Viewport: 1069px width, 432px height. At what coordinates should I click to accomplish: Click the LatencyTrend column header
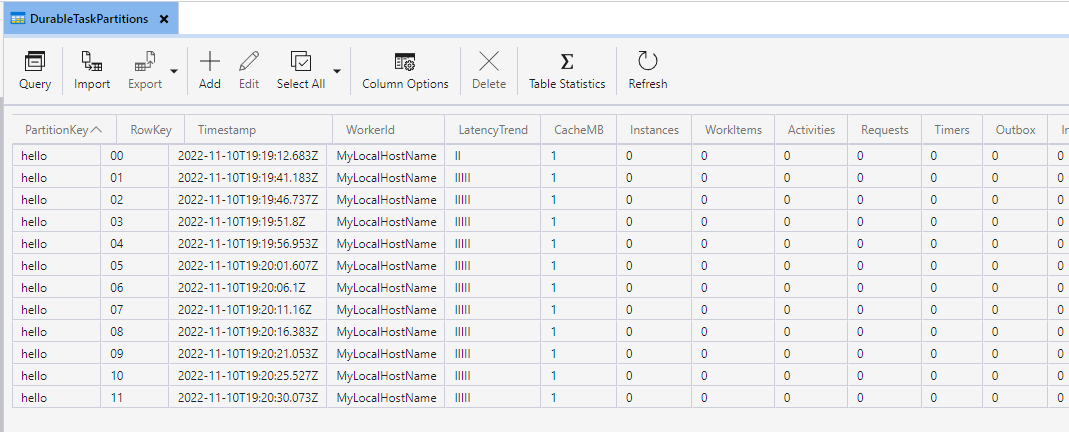click(x=491, y=130)
